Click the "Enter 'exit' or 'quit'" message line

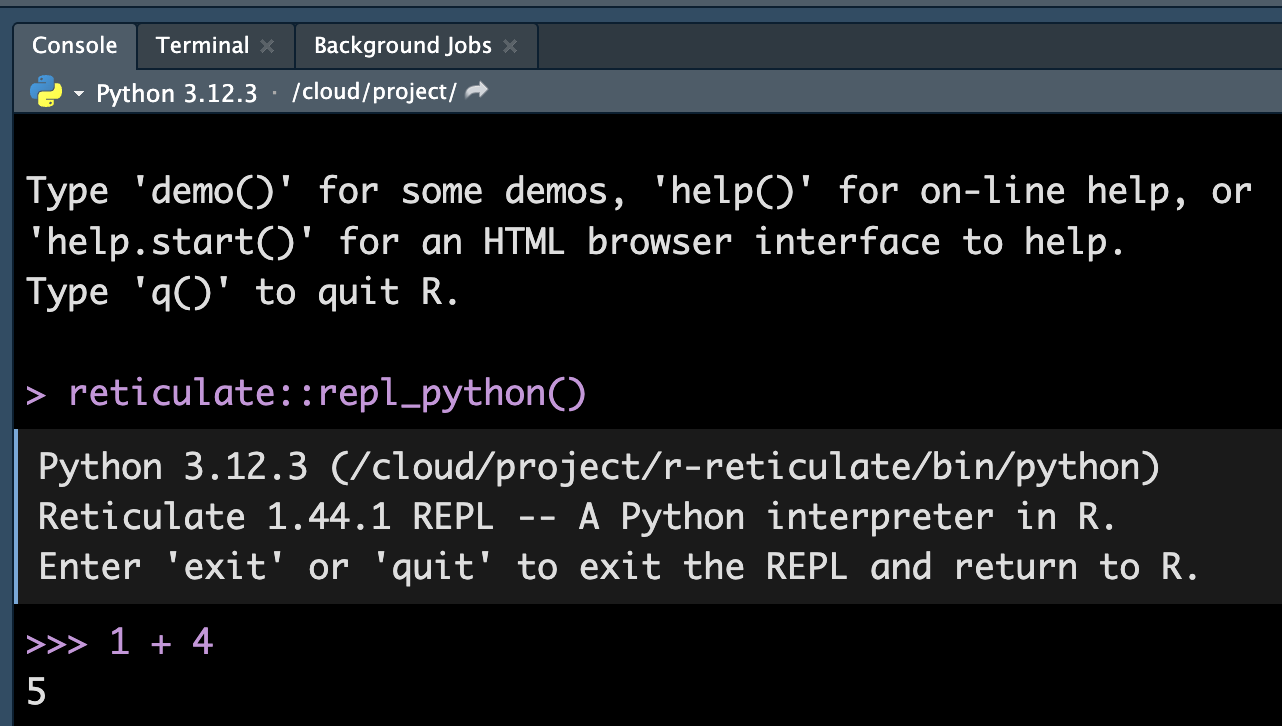coord(617,567)
